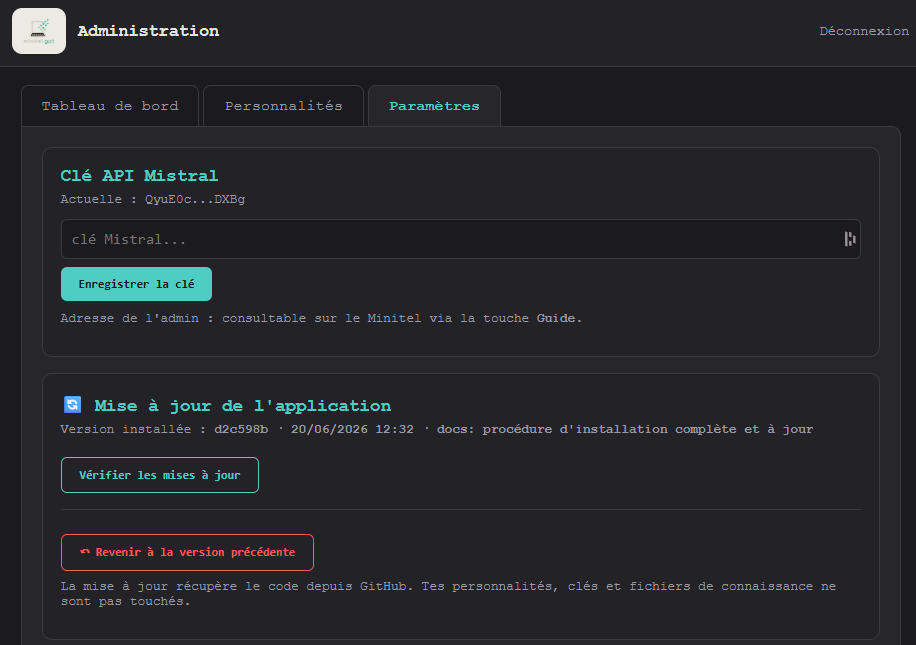
Task: Click the blue refresh icon beside Mise à jour
Action: pos(72,404)
